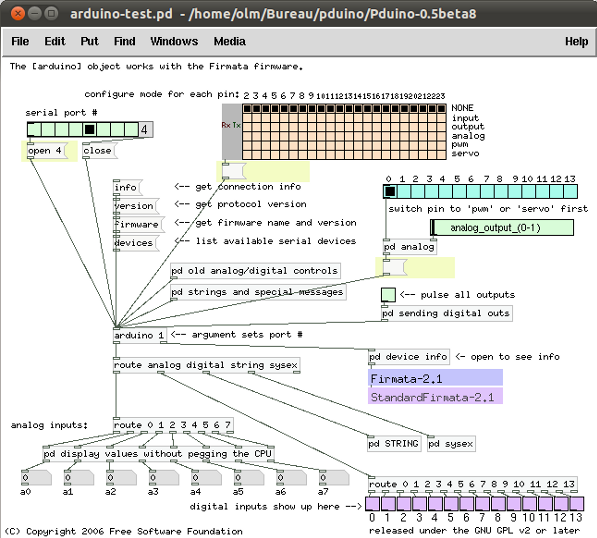Click the 'devices' message box
This screenshot has height=538, width=597.
tap(136, 243)
